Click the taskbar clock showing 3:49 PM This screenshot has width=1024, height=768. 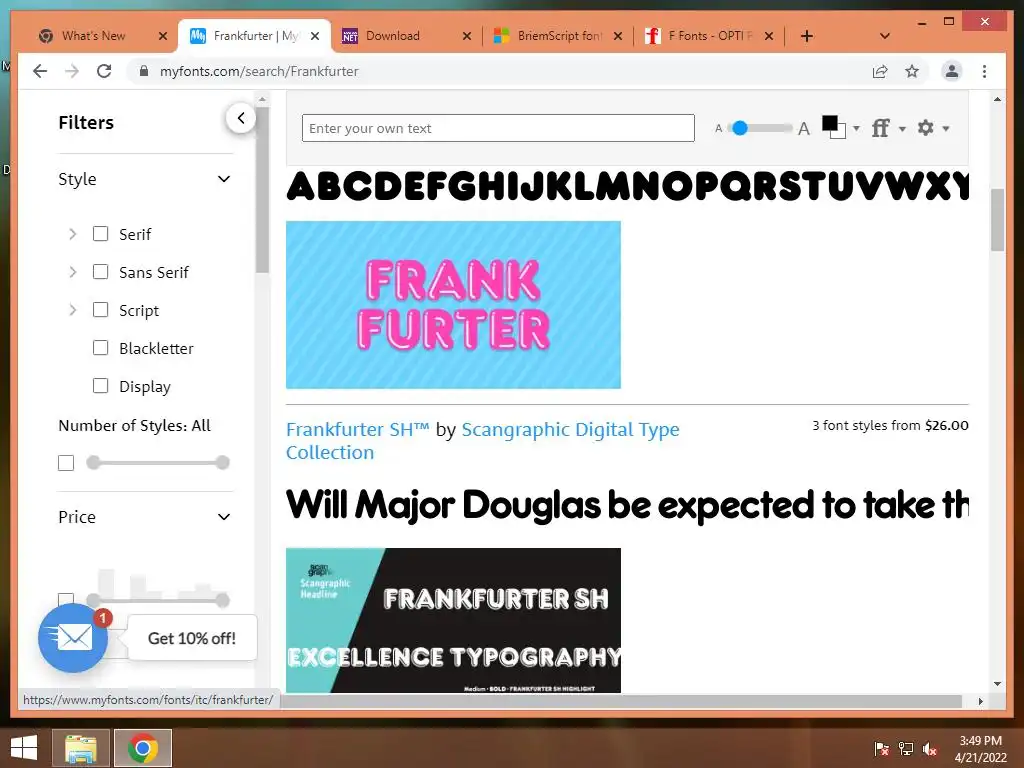point(980,748)
